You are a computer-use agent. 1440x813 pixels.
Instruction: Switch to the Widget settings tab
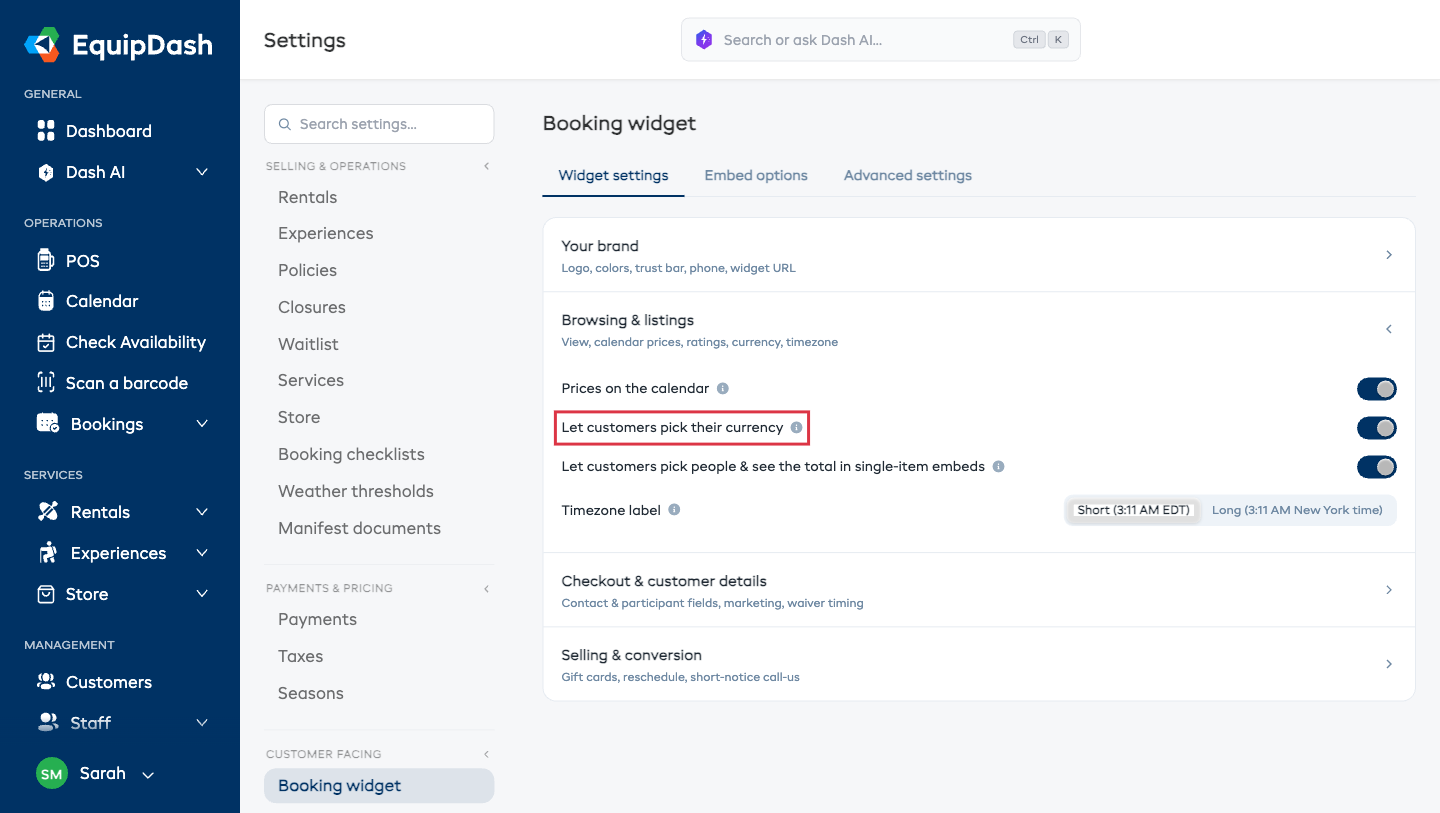point(614,175)
